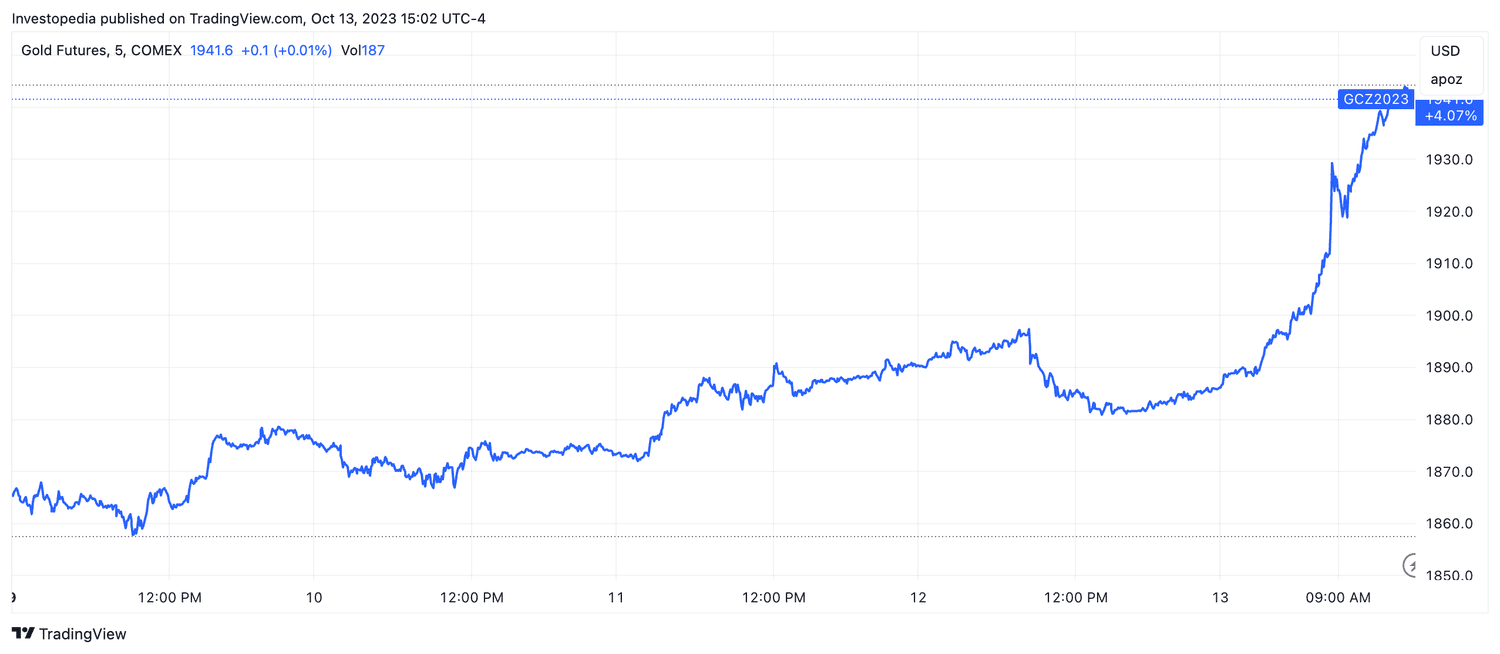Click the +4.07% price scale label

(1450, 116)
